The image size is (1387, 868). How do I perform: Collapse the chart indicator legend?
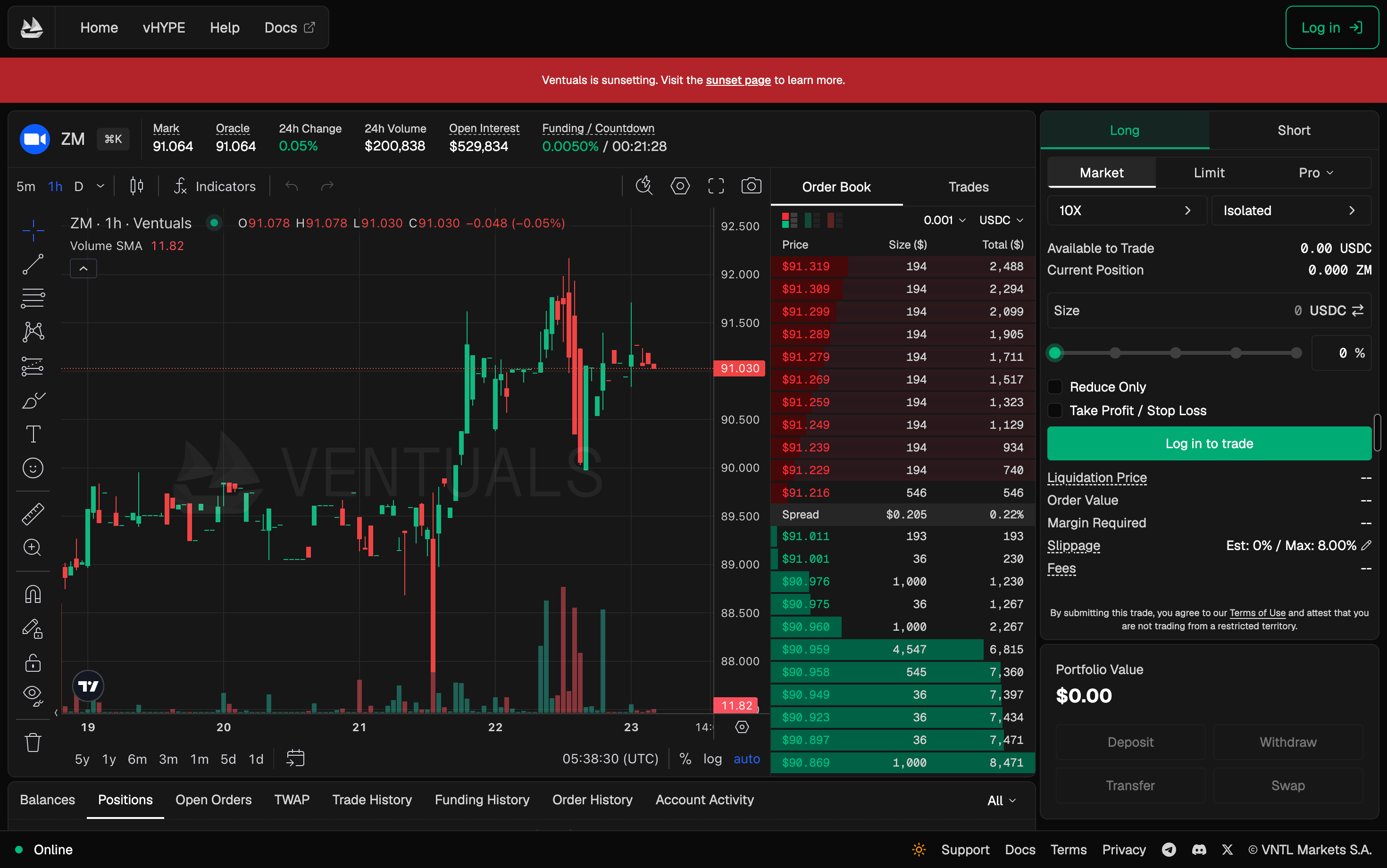83,269
